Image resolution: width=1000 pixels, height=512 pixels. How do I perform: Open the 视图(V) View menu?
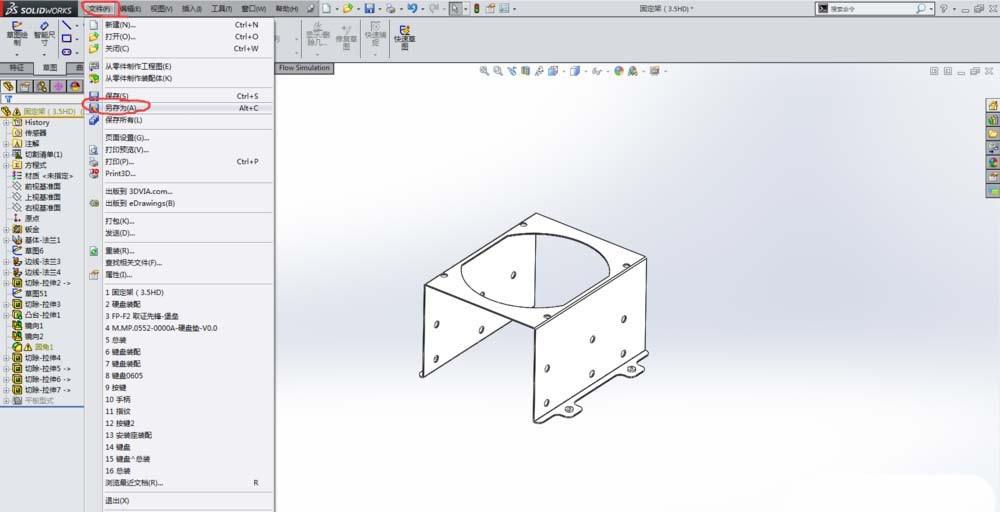pyautogui.click(x=161, y=9)
